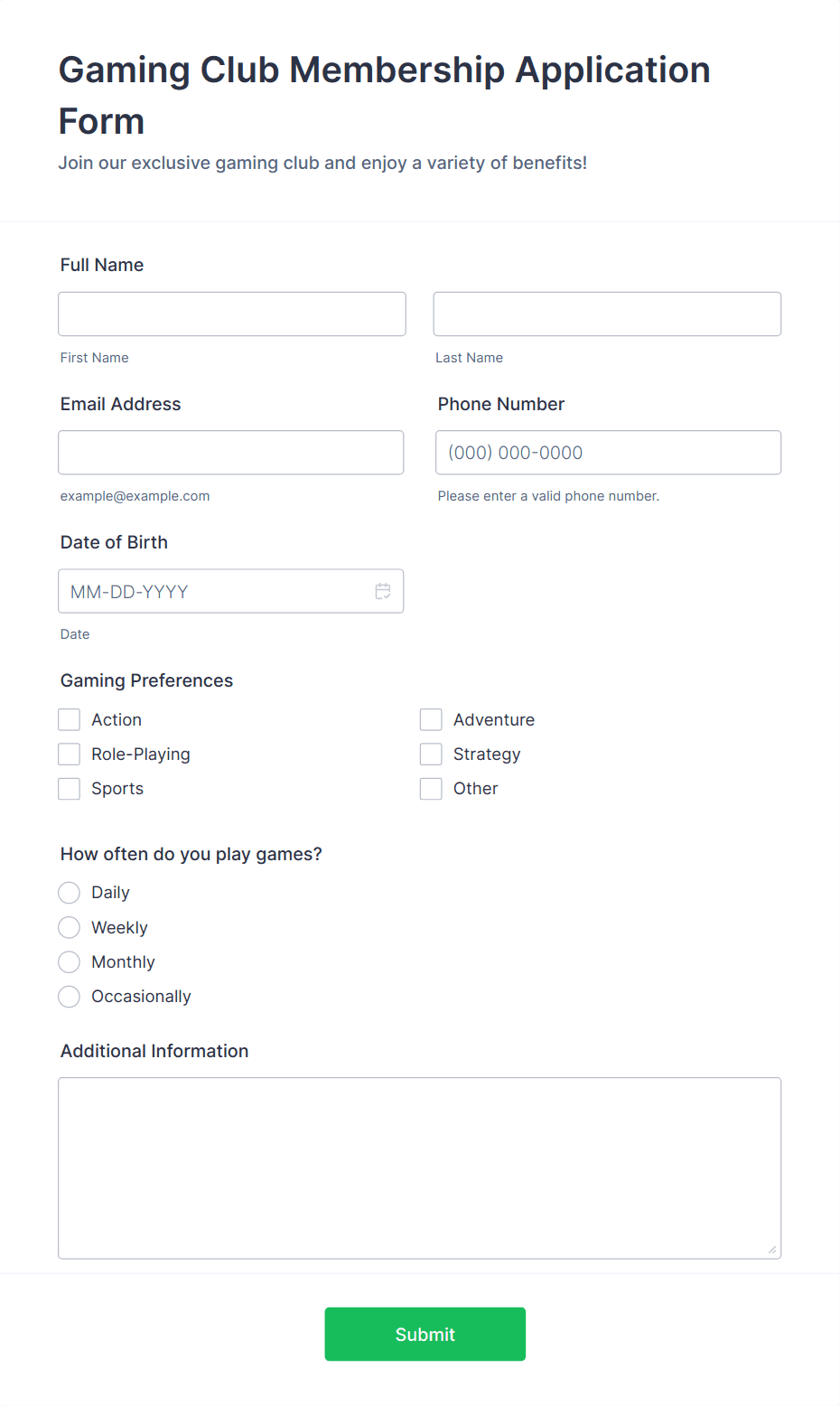
Task: Click the Additional Information text area
Action: point(419,1166)
